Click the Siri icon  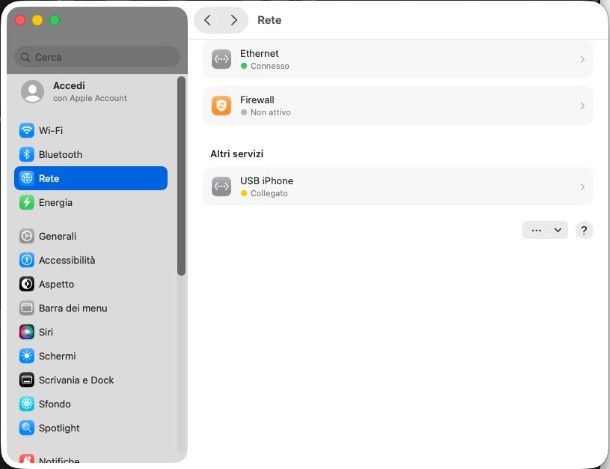coord(26,332)
